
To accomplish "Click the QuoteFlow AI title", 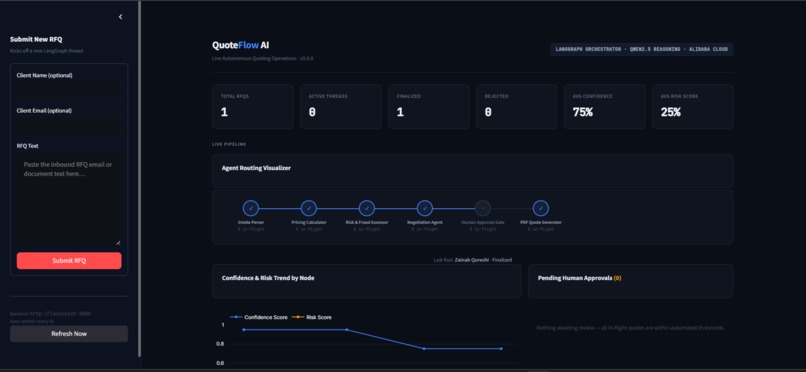I will point(241,45).
